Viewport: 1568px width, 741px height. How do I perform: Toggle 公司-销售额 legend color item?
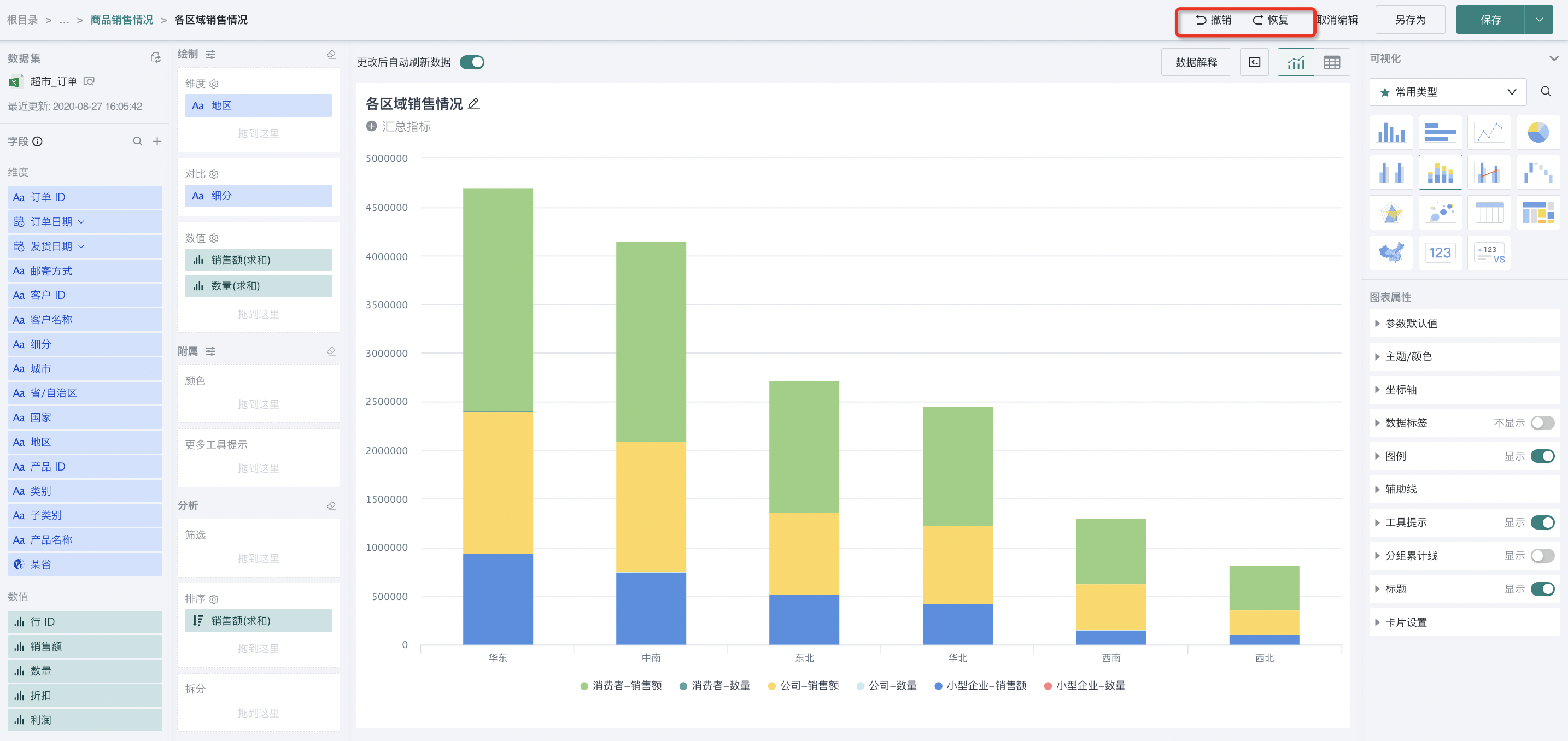[x=803, y=686]
